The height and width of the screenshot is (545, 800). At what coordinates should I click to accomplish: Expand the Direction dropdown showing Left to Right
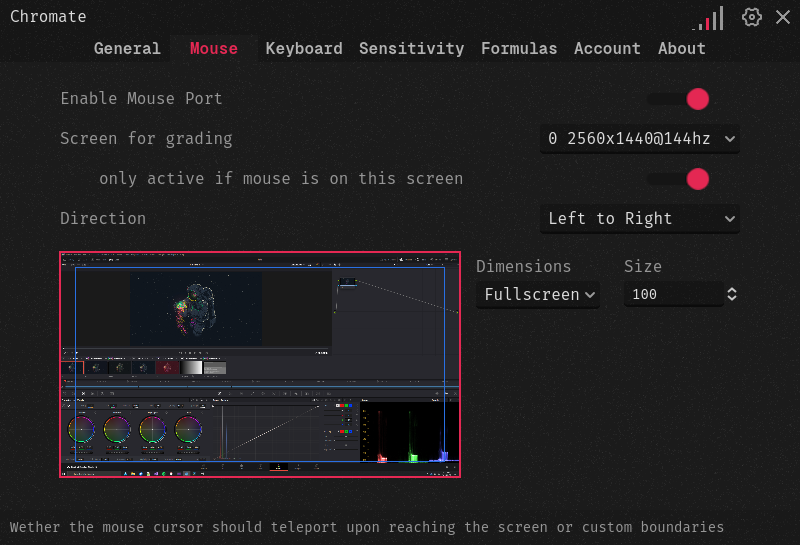pos(640,219)
